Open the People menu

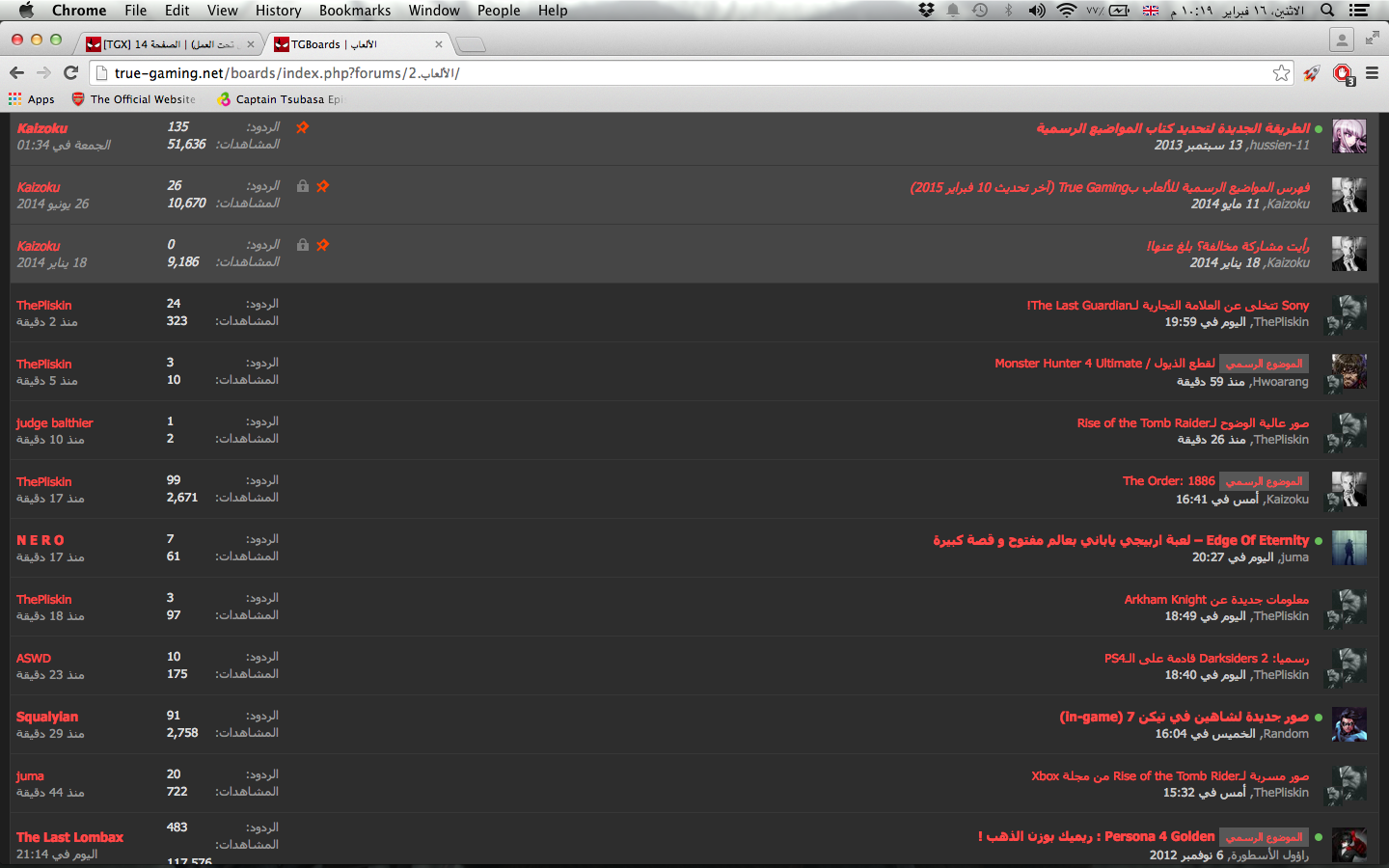point(499,11)
